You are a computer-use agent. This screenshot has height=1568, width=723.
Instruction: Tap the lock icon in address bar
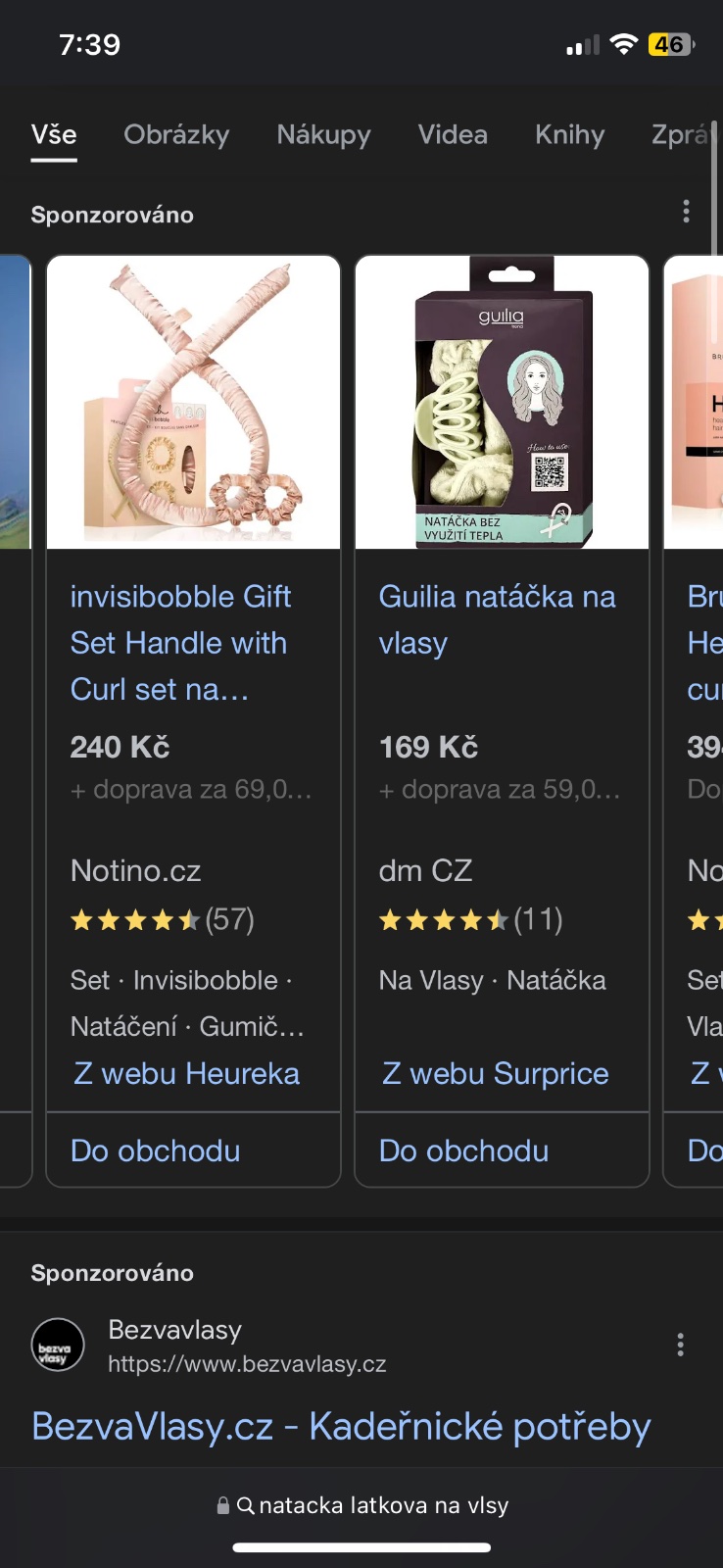point(223,1505)
